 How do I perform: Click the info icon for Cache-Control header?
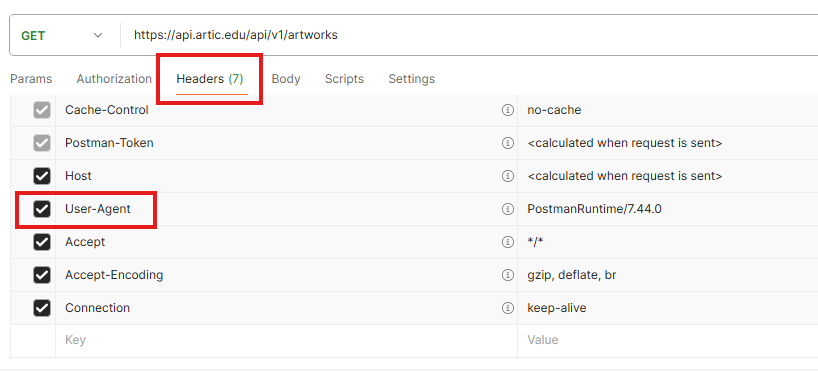click(508, 110)
